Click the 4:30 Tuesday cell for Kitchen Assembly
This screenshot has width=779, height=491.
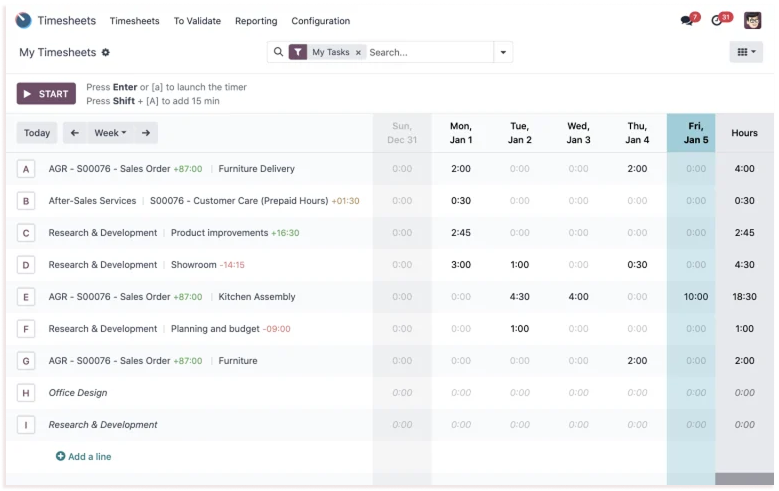tap(520, 297)
